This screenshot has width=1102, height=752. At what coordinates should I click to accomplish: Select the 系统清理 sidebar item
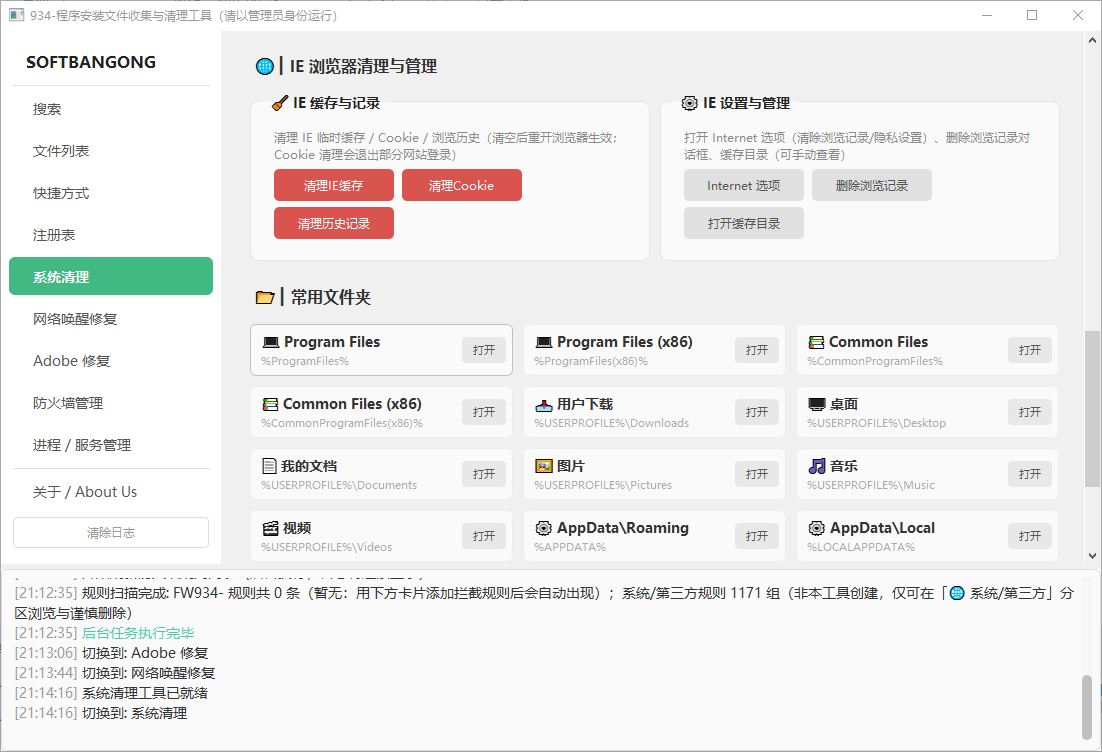[x=111, y=276]
